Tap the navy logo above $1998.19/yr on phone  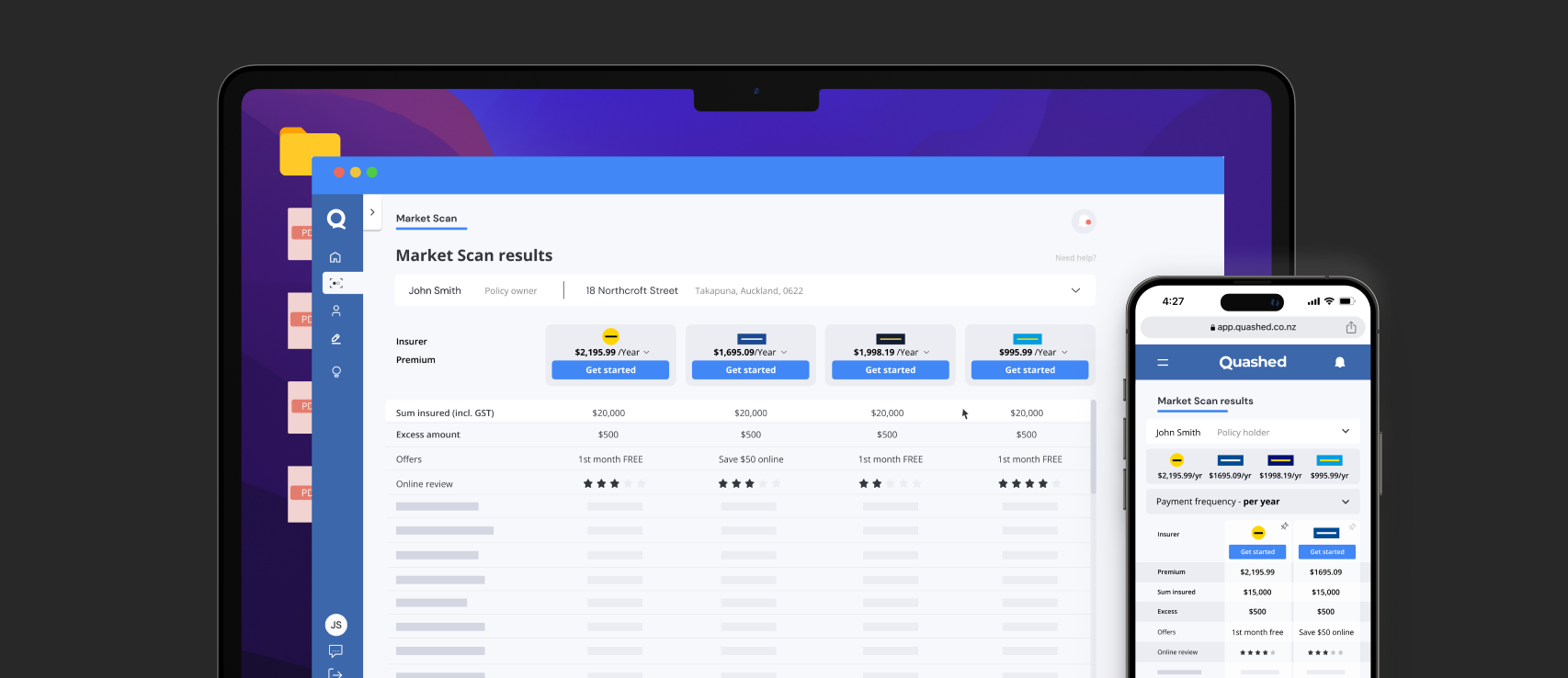(1280, 460)
